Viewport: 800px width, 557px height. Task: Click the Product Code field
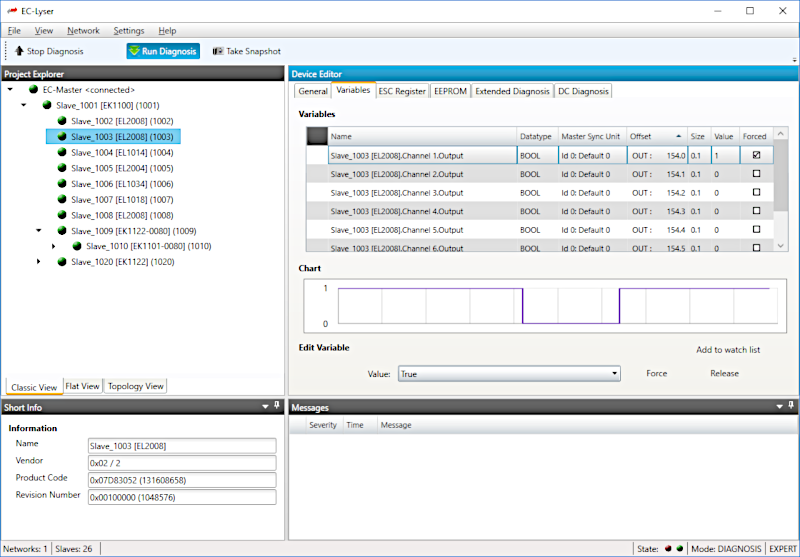click(x=180, y=479)
